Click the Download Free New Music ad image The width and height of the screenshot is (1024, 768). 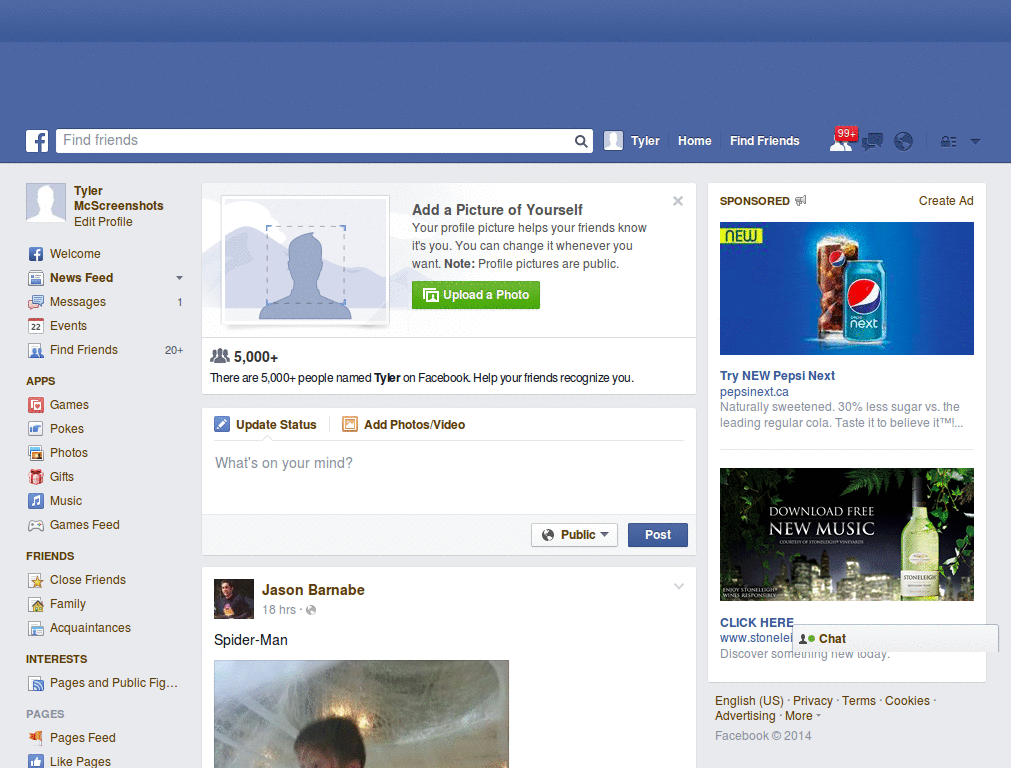[x=846, y=534]
